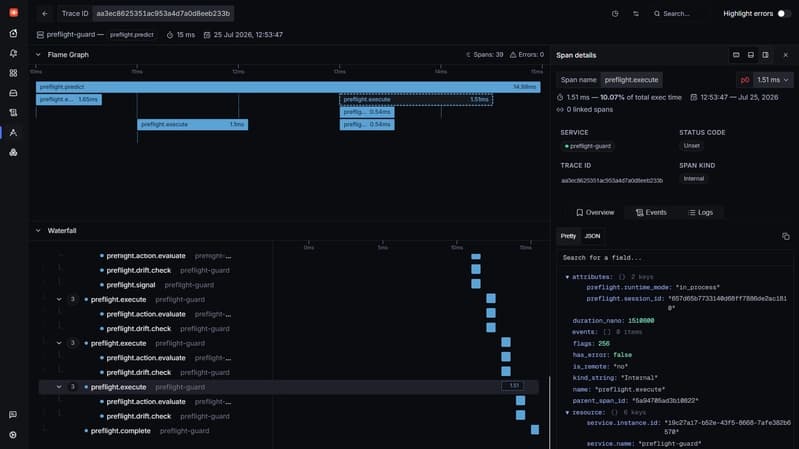Click the Unset status code badge

coord(691,146)
